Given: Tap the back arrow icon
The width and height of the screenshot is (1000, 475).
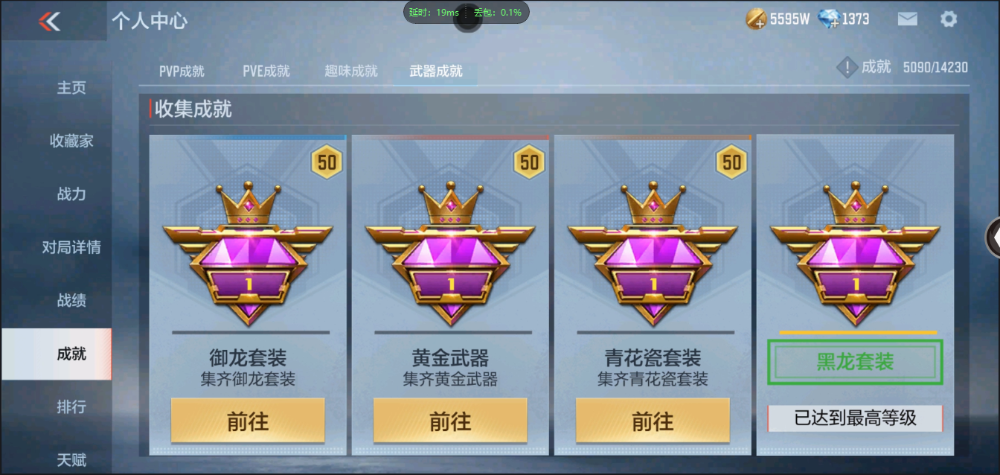Looking at the screenshot, I should coord(49,21).
